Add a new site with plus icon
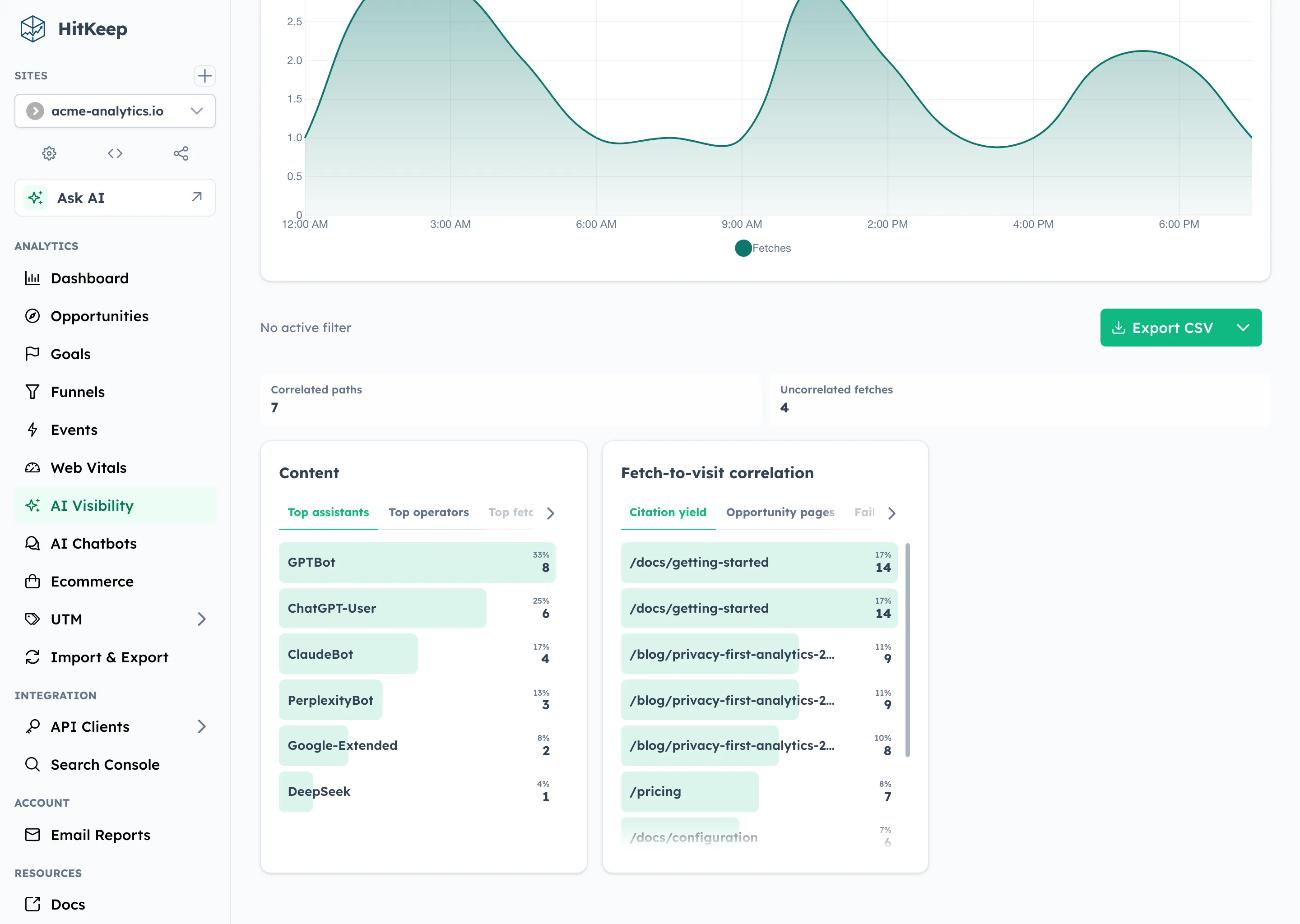The image size is (1300, 924). 204,76
